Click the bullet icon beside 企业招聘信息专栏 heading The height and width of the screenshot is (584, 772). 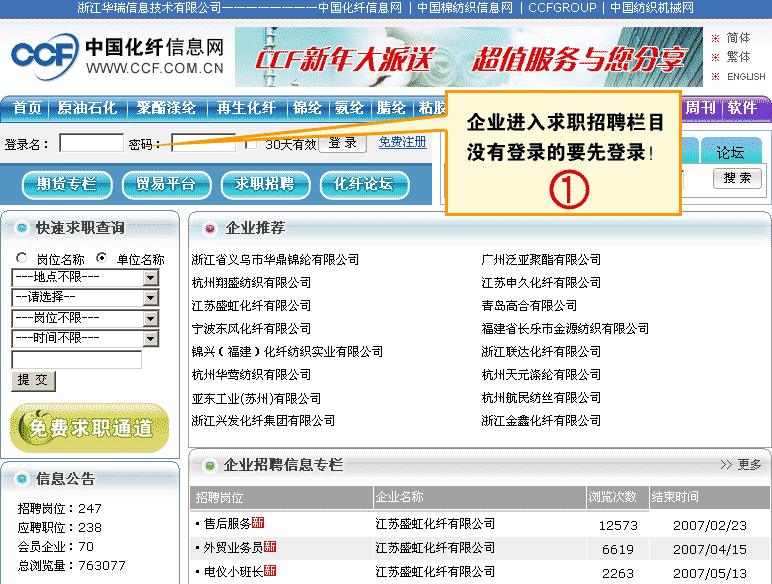tap(209, 465)
